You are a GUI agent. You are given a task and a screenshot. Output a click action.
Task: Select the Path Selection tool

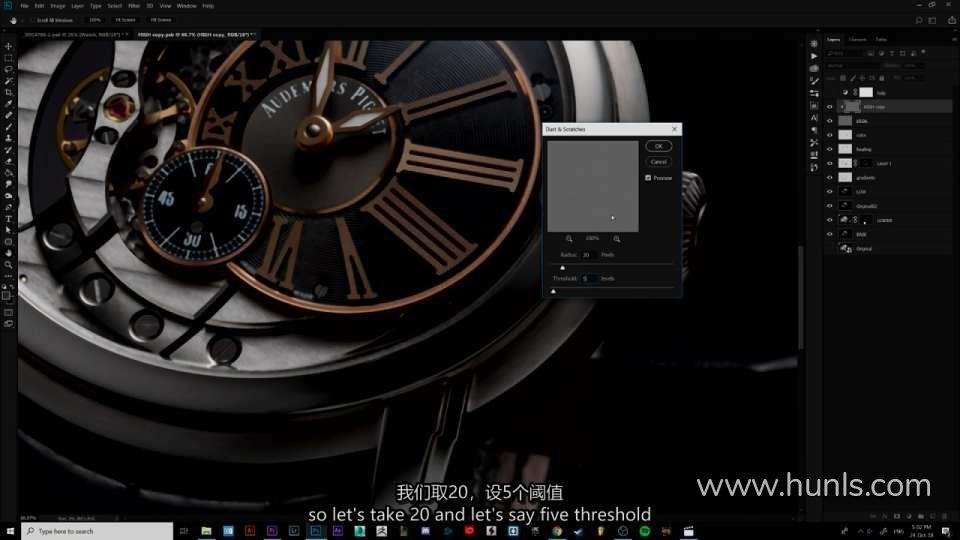point(9,230)
